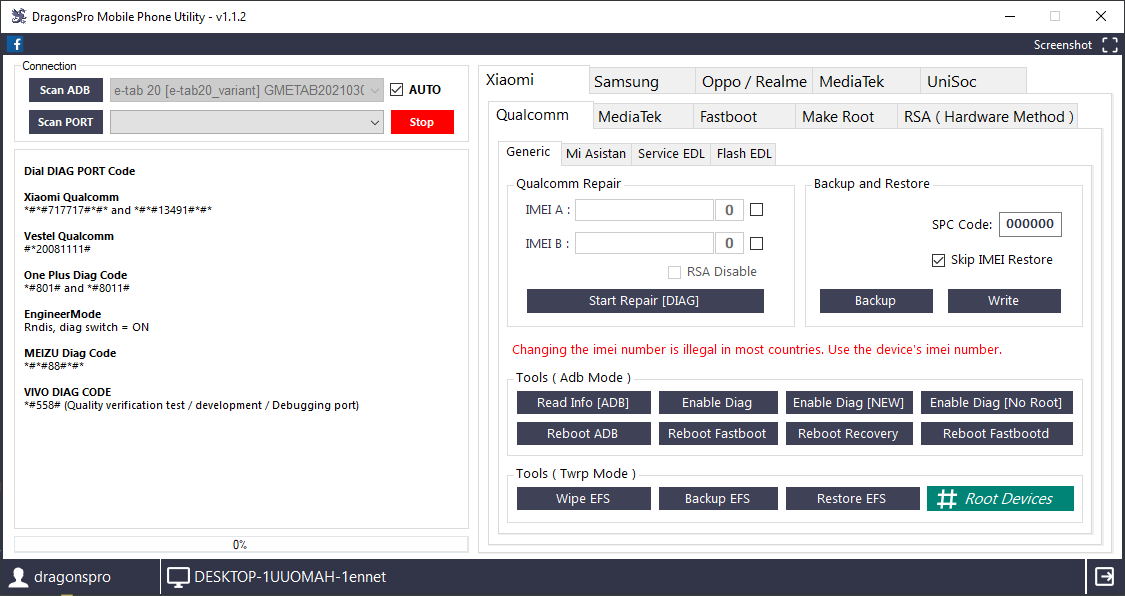Tick the RSA Disable checkbox
The width and height of the screenshot is (1125, 596).
pyautogui.click(x=674, y=272)
